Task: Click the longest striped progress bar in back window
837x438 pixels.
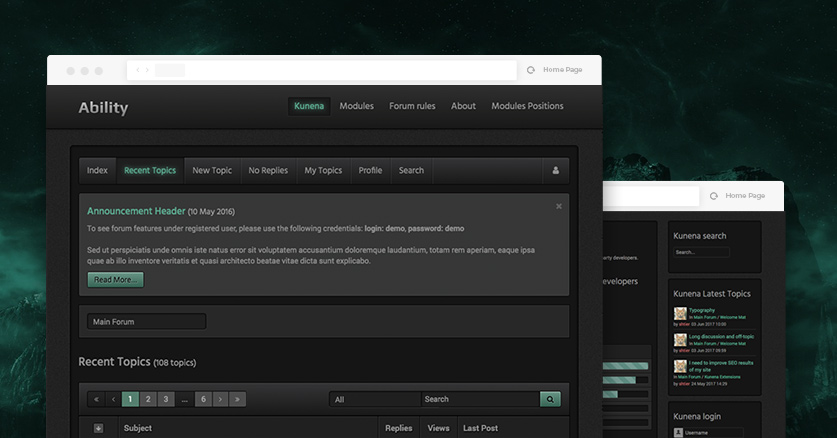Action: (x=625, y=366)
